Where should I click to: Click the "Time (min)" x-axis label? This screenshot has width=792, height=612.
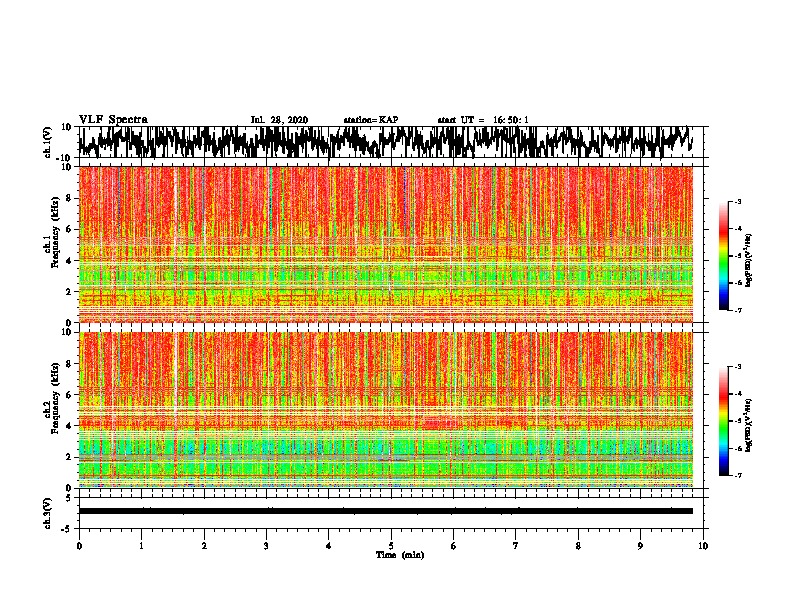pyautogui.click(x=400, y=555)
